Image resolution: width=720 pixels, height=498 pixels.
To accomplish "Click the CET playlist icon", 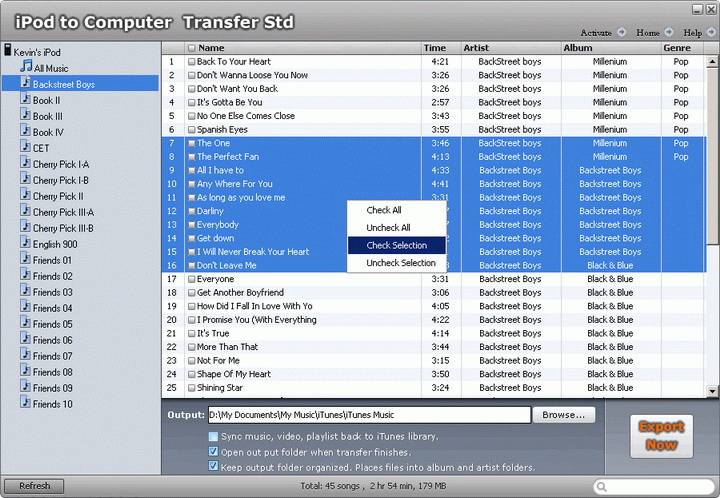I will (x=26, y=147).
